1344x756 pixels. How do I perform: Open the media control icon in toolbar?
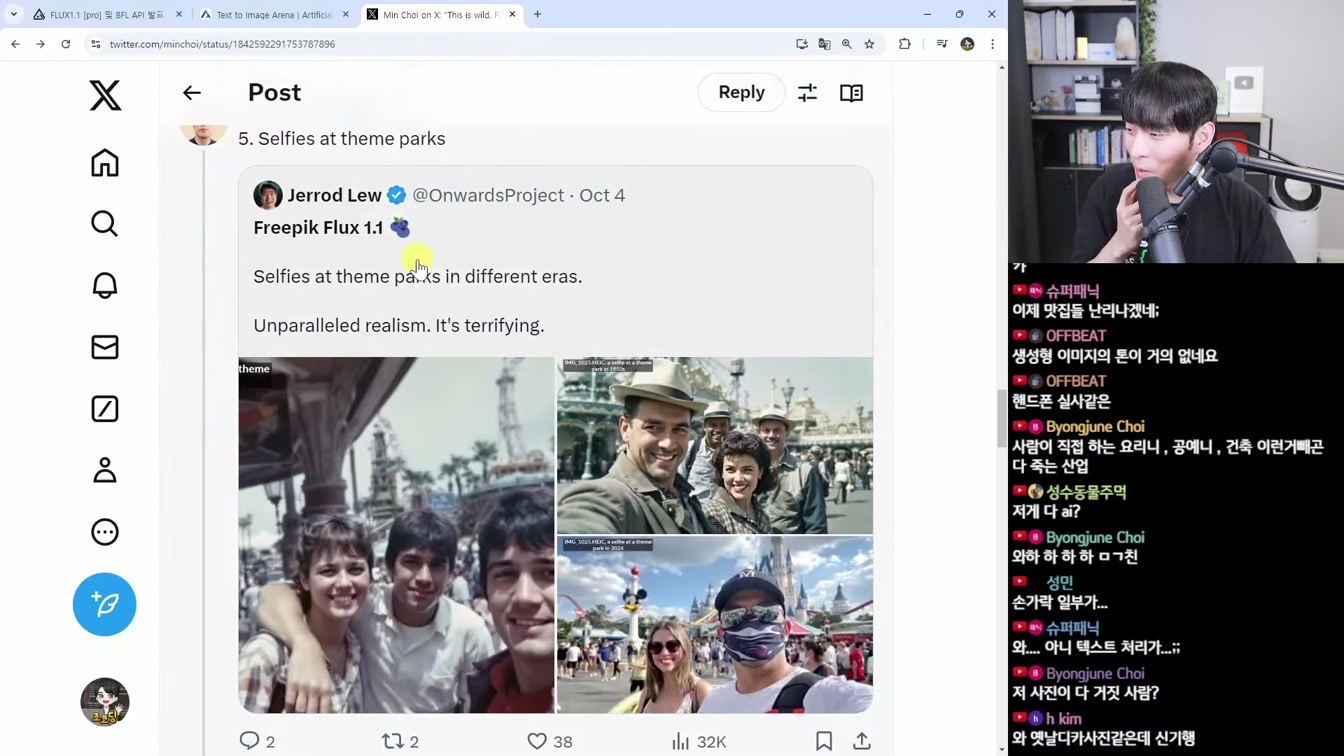click(942, 44)
